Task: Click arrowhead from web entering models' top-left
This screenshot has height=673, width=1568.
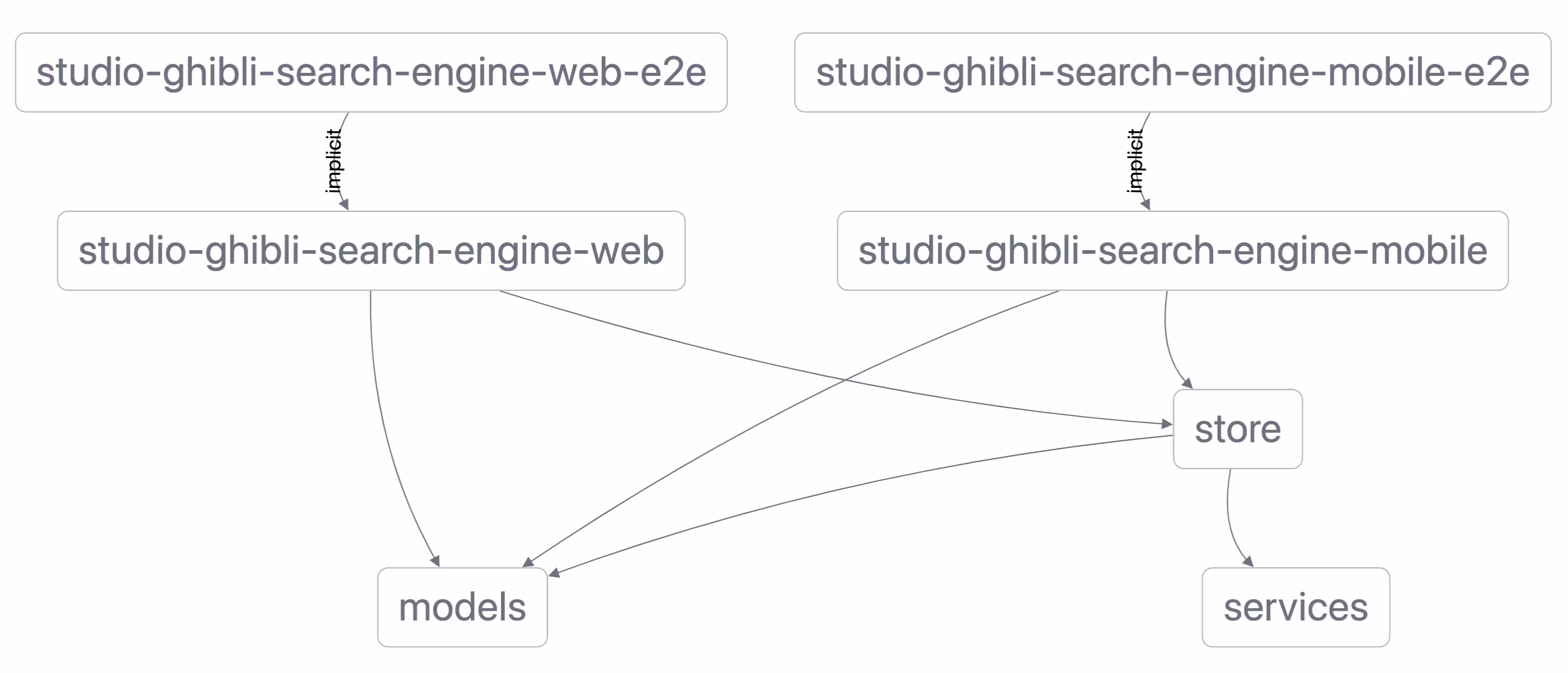Action: [435, 561]
